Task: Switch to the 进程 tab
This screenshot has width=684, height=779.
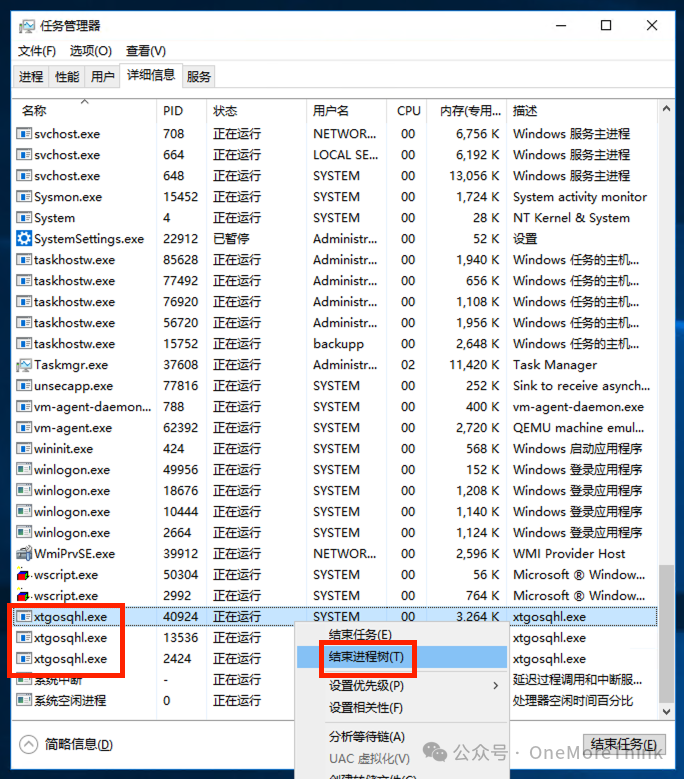Action: 31,77
